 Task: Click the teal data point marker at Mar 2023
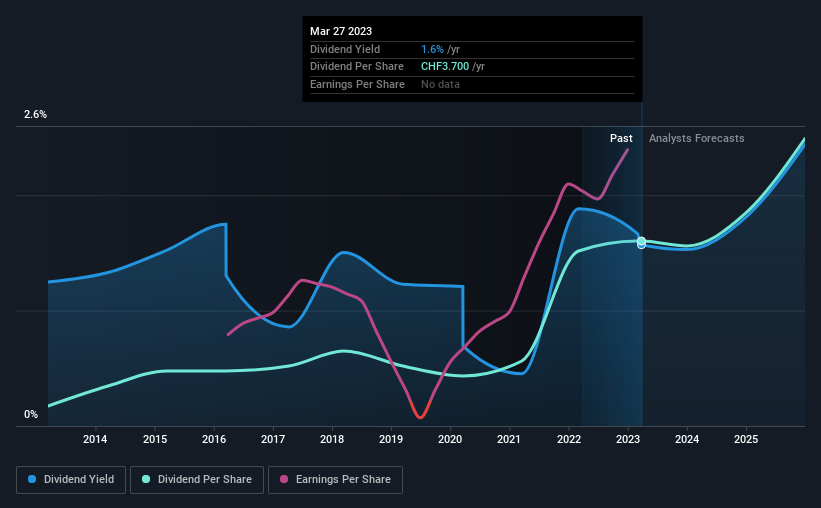641,241
